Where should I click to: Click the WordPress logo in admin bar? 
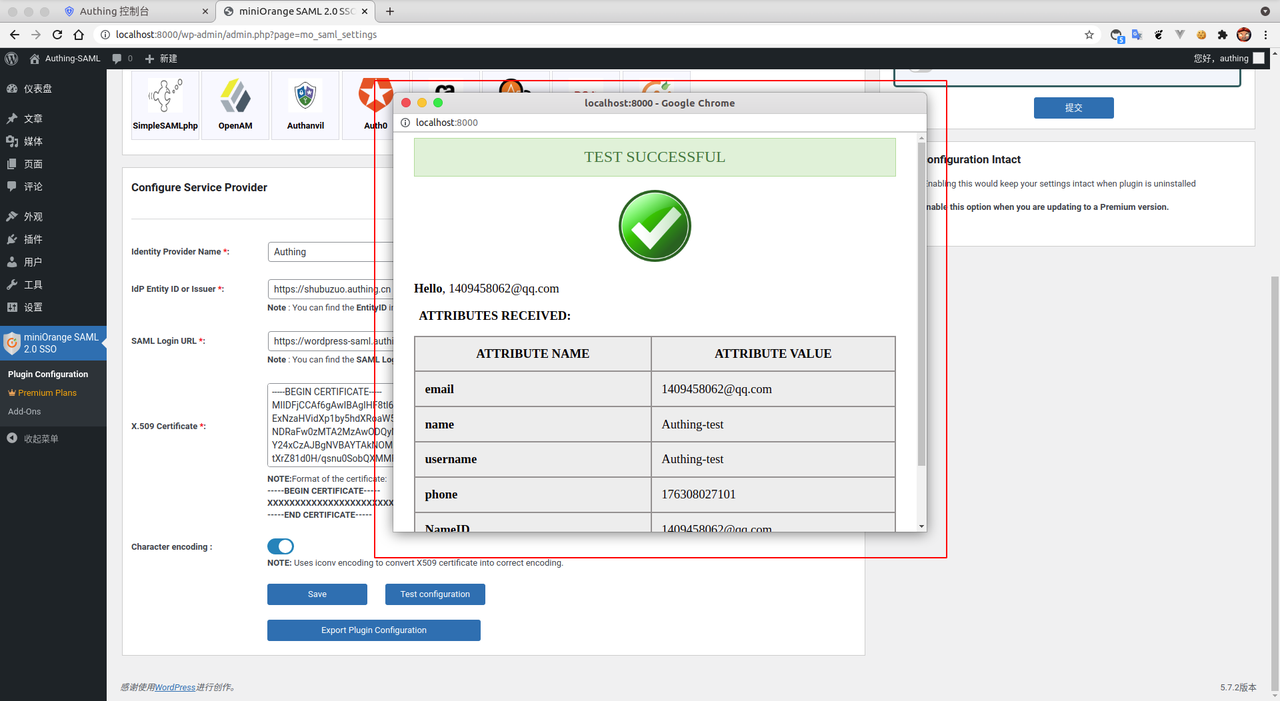(11, 58)
